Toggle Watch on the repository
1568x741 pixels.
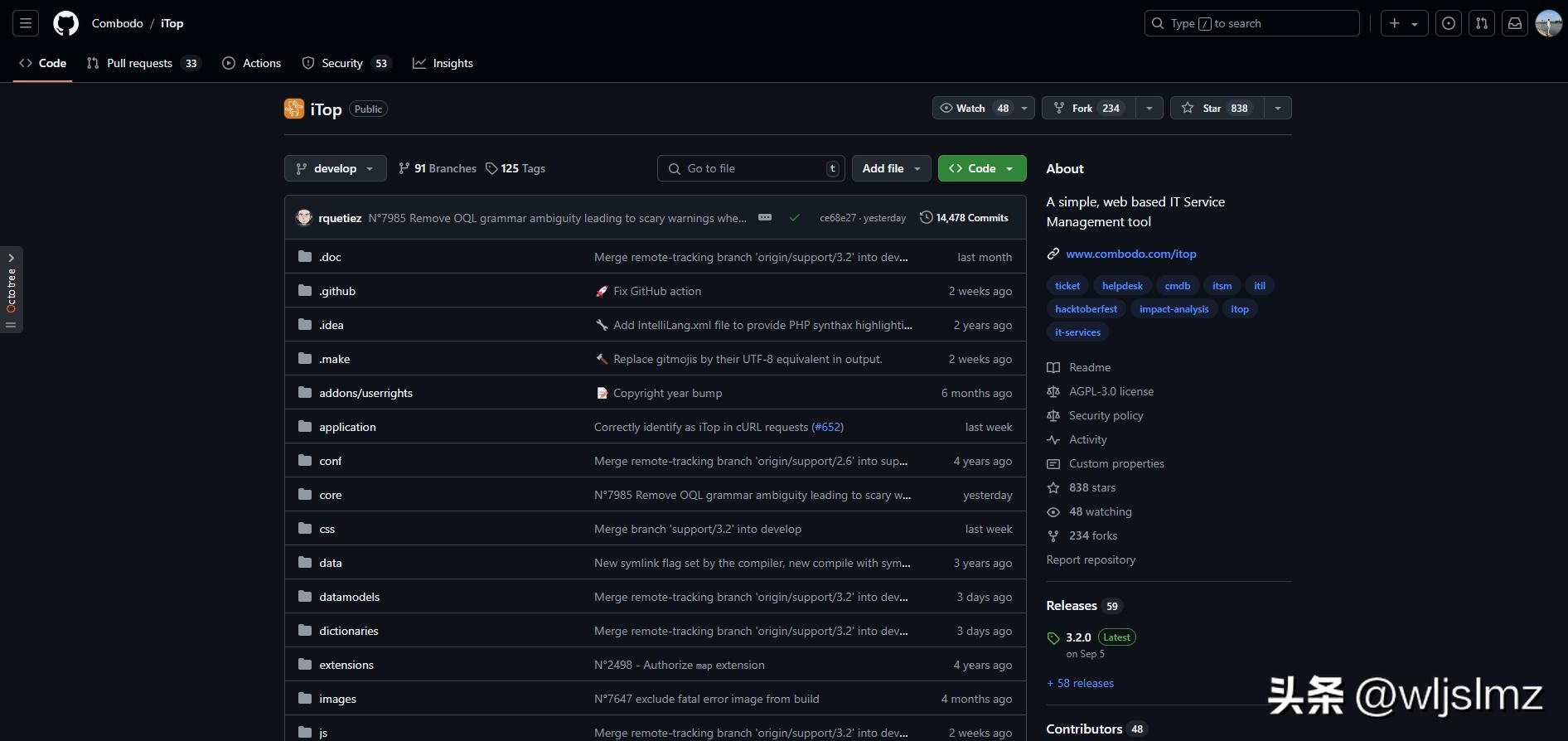click(x=974, y=109)
